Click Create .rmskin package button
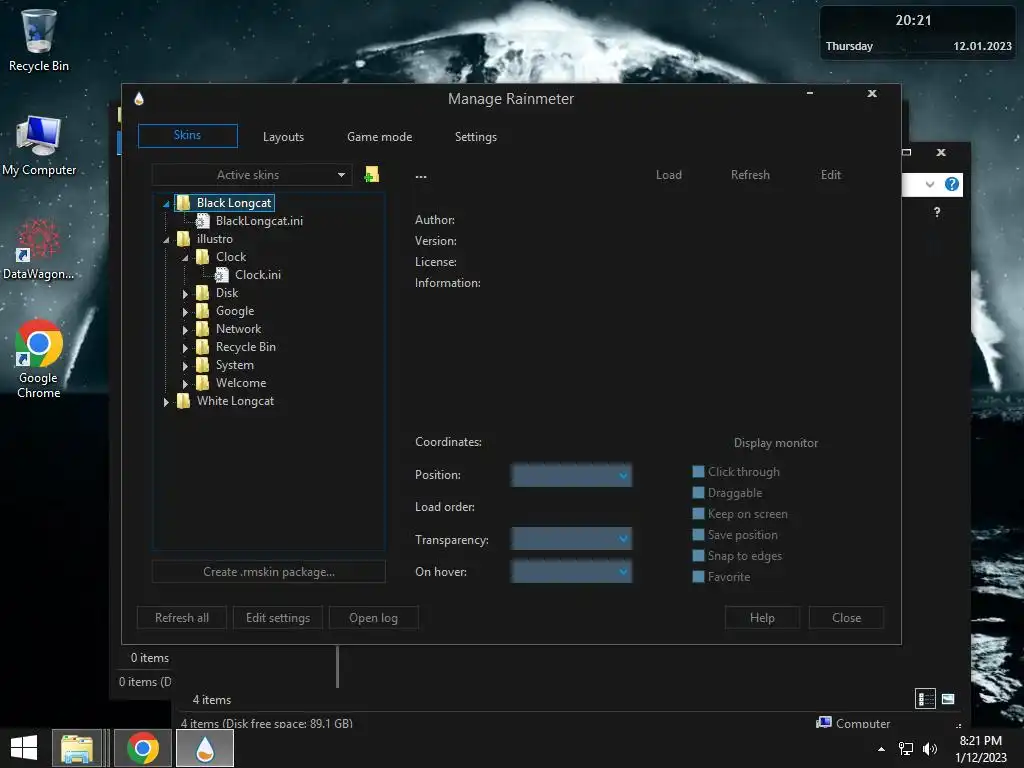 [269, 571]
